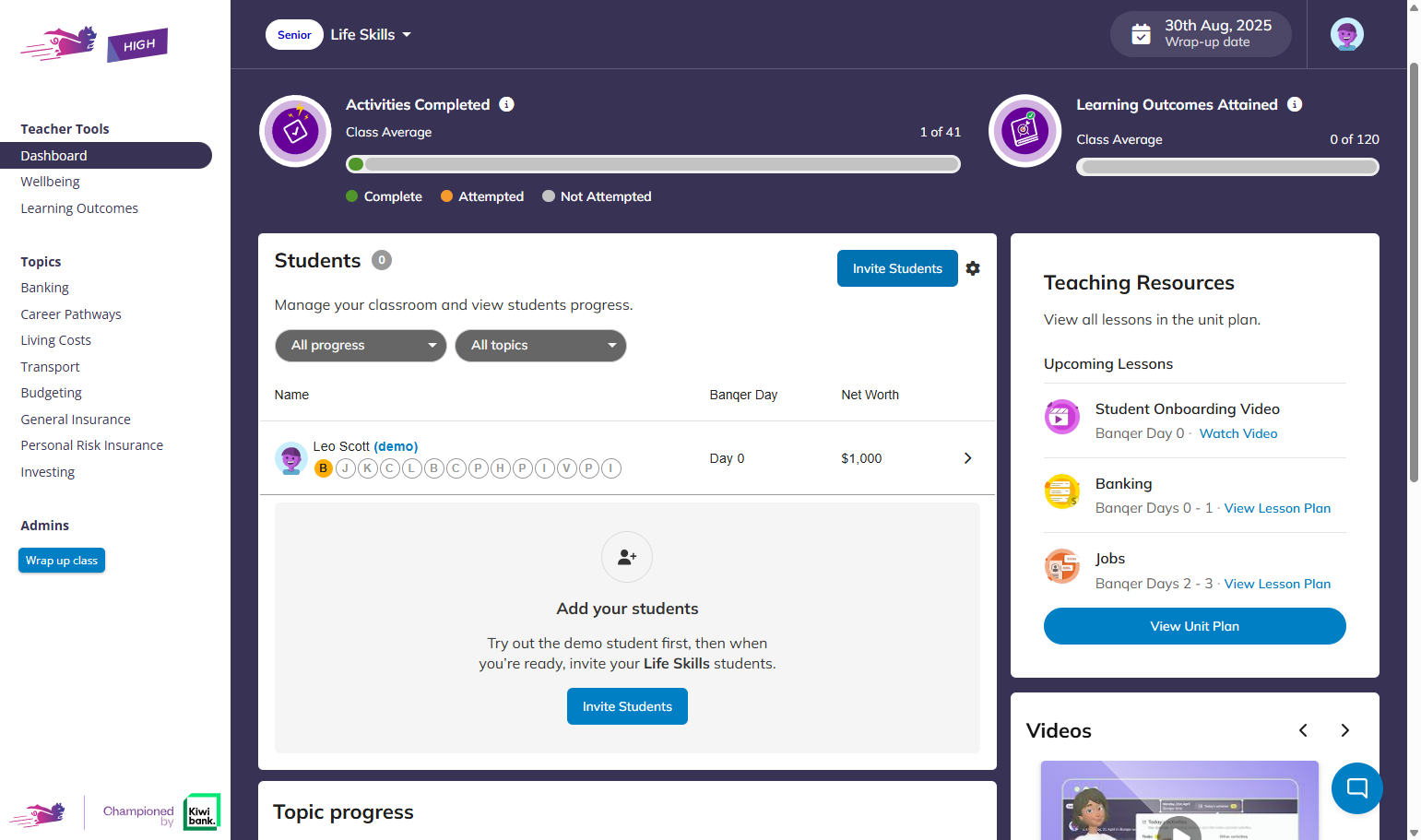Click the H badge under Leo Scott

tap(501, 468)
